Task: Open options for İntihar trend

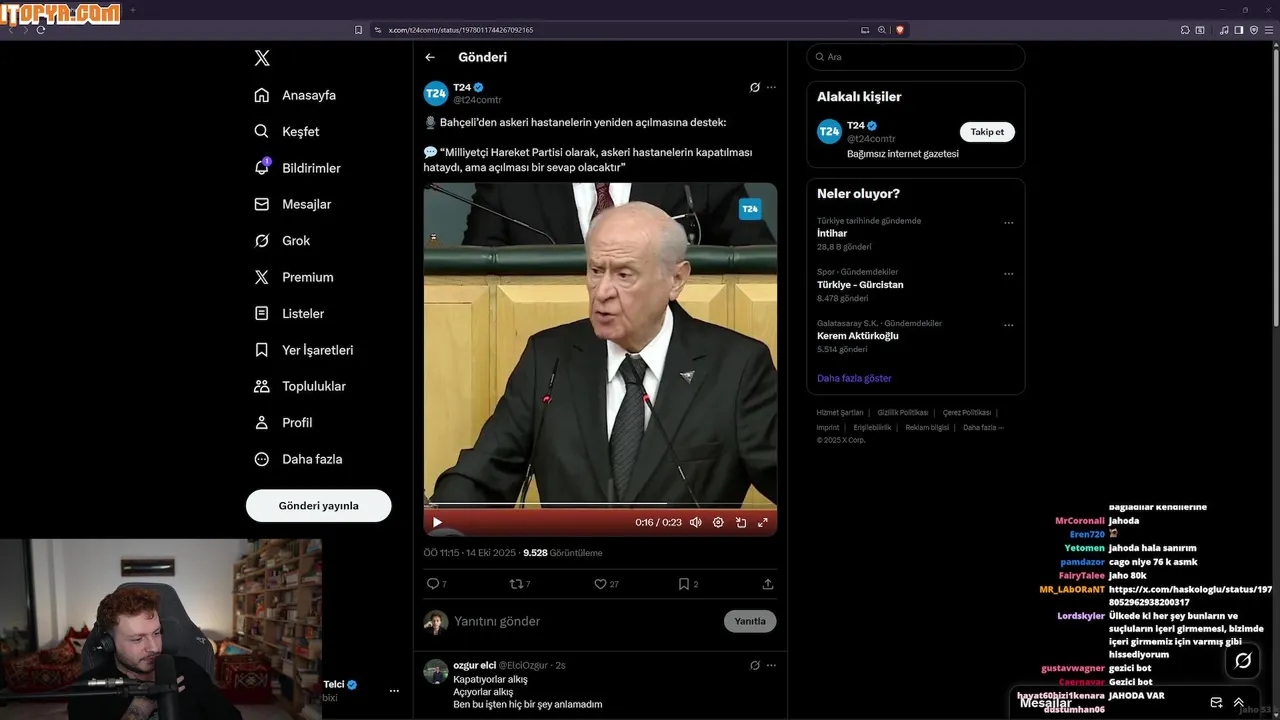Action: pyautogui.click(x=1008, y=223)
